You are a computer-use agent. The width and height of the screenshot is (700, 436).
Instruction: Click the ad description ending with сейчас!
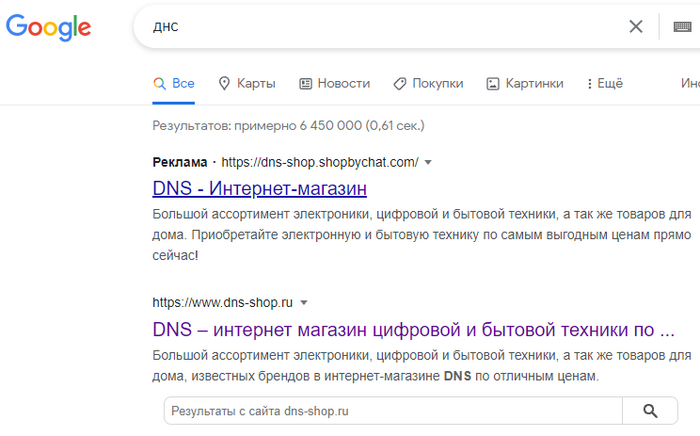click(421, 235)
